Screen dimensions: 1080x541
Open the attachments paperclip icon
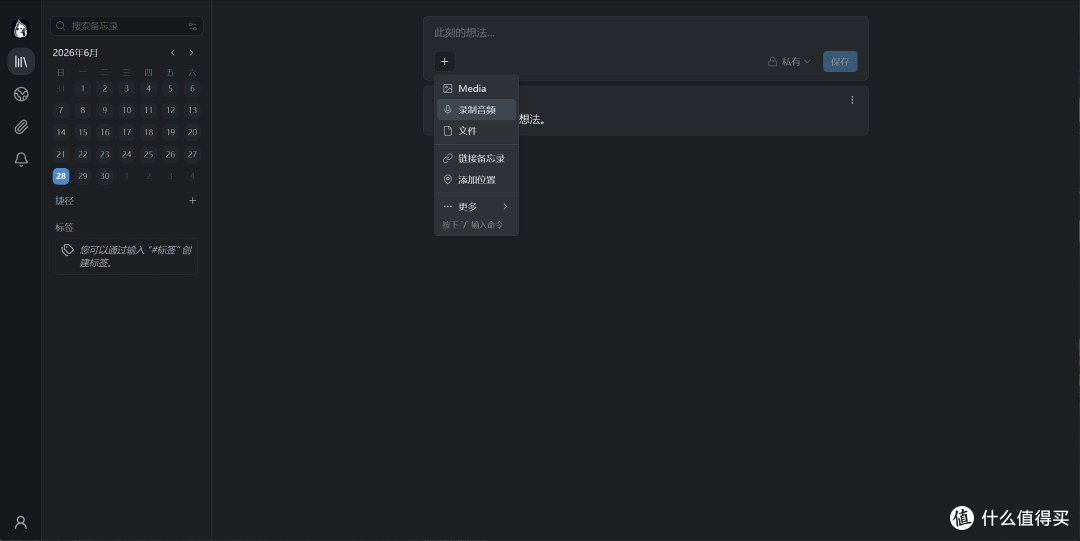tap(21, 127)
